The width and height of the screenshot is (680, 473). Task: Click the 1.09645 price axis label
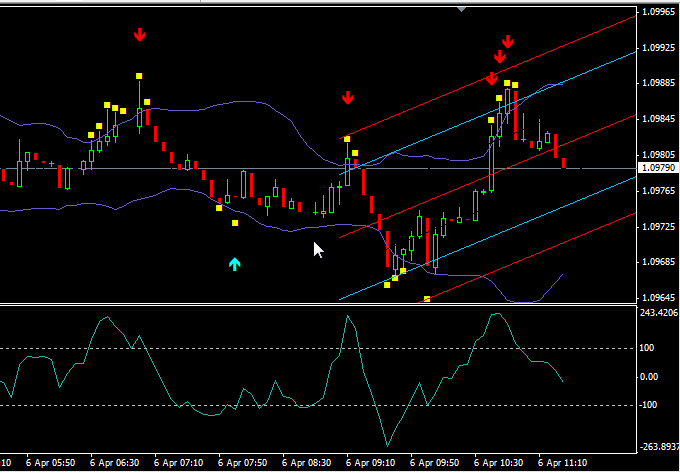tap(660, 298)
